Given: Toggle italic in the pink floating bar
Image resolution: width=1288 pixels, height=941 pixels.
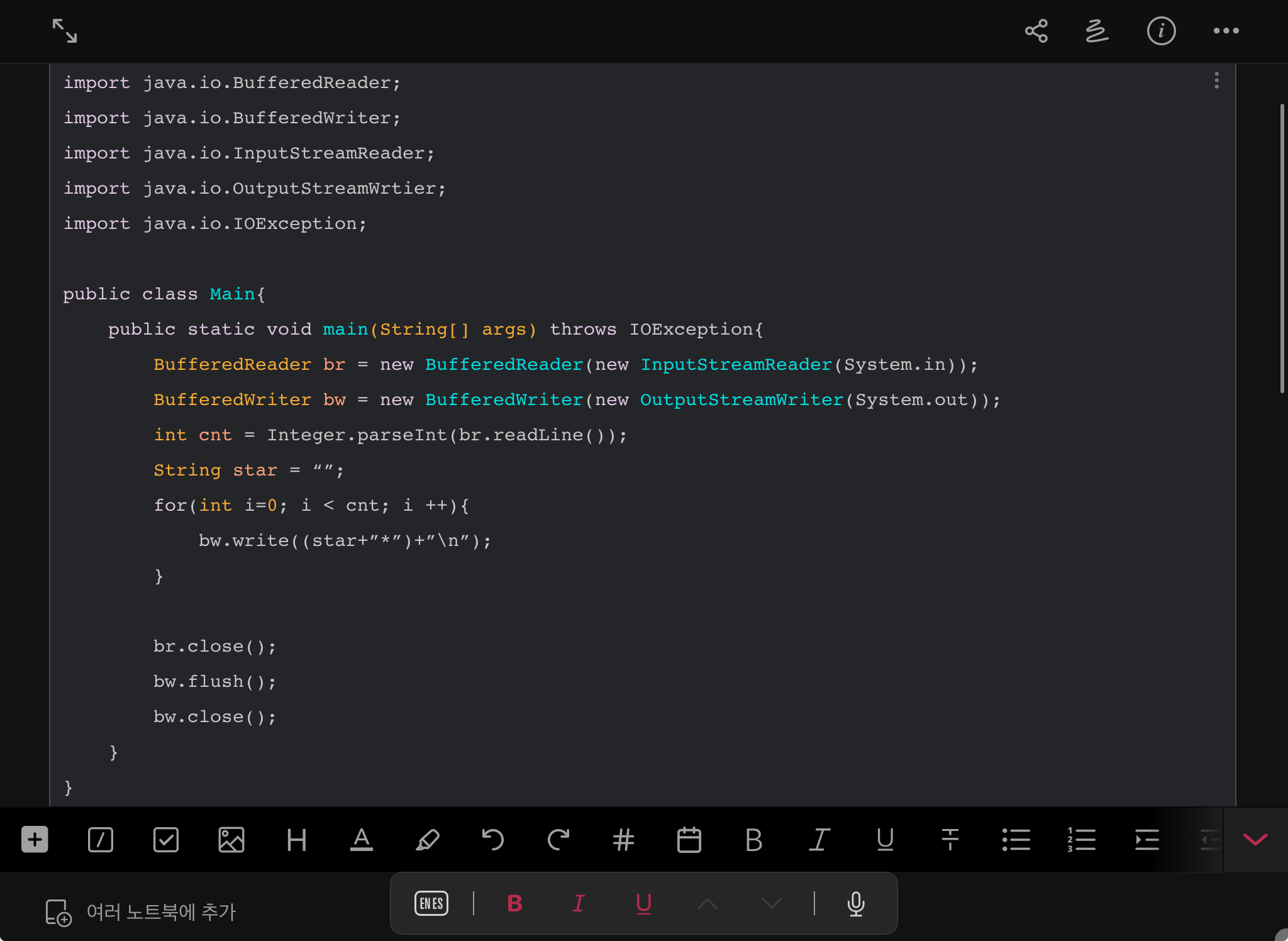Looking at the screenshot, I should pos(579,904).
